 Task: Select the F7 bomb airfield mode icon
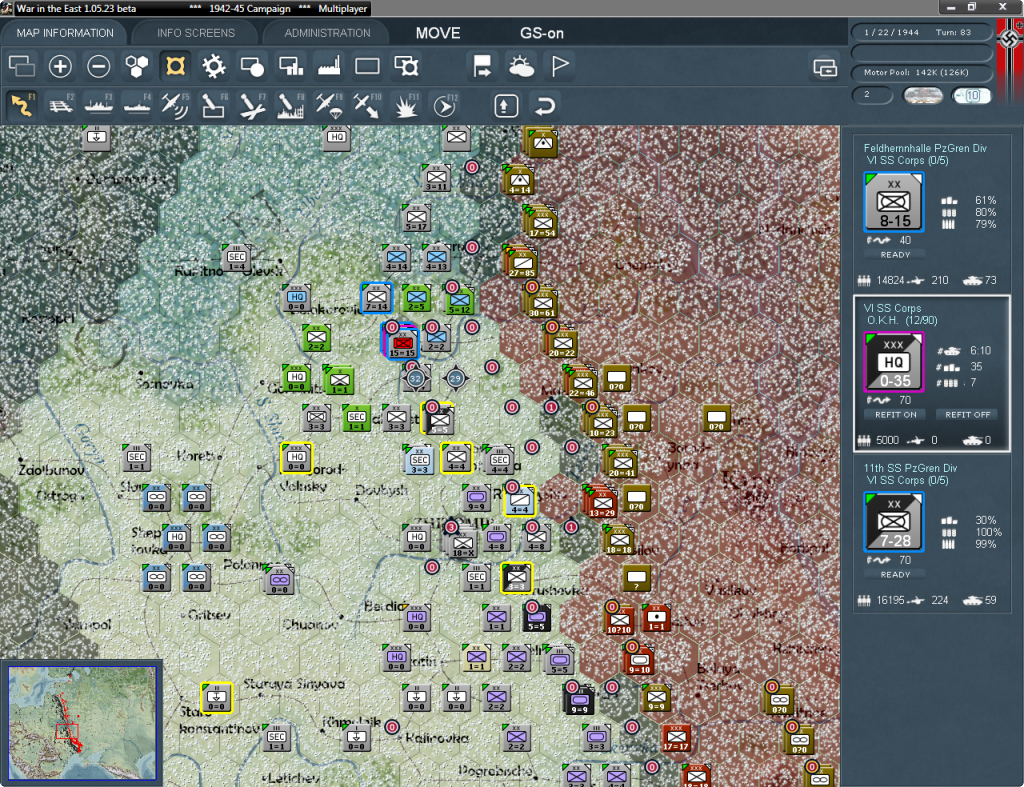coord(252,106)
